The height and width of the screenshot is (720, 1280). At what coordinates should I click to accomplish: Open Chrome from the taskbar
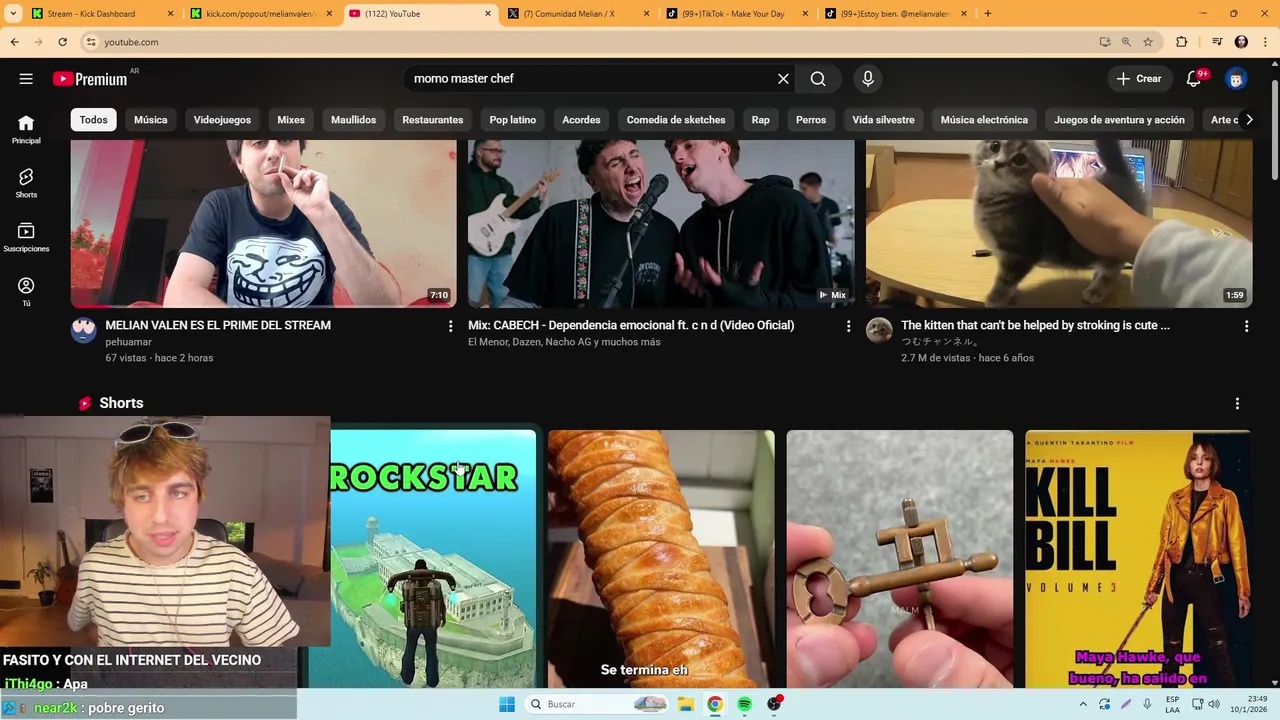point(715,704)
